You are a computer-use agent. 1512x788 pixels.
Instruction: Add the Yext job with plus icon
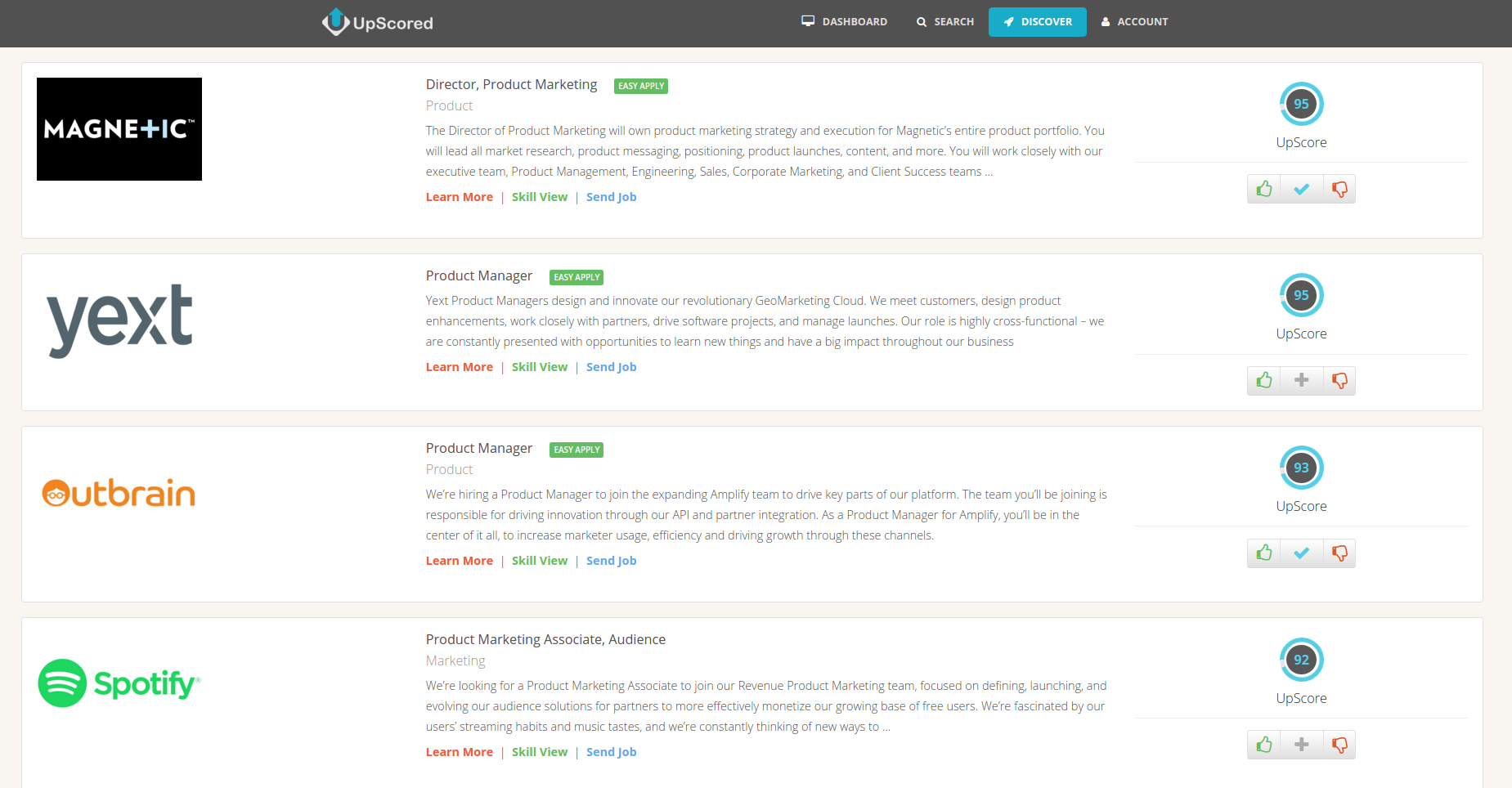1301,380
